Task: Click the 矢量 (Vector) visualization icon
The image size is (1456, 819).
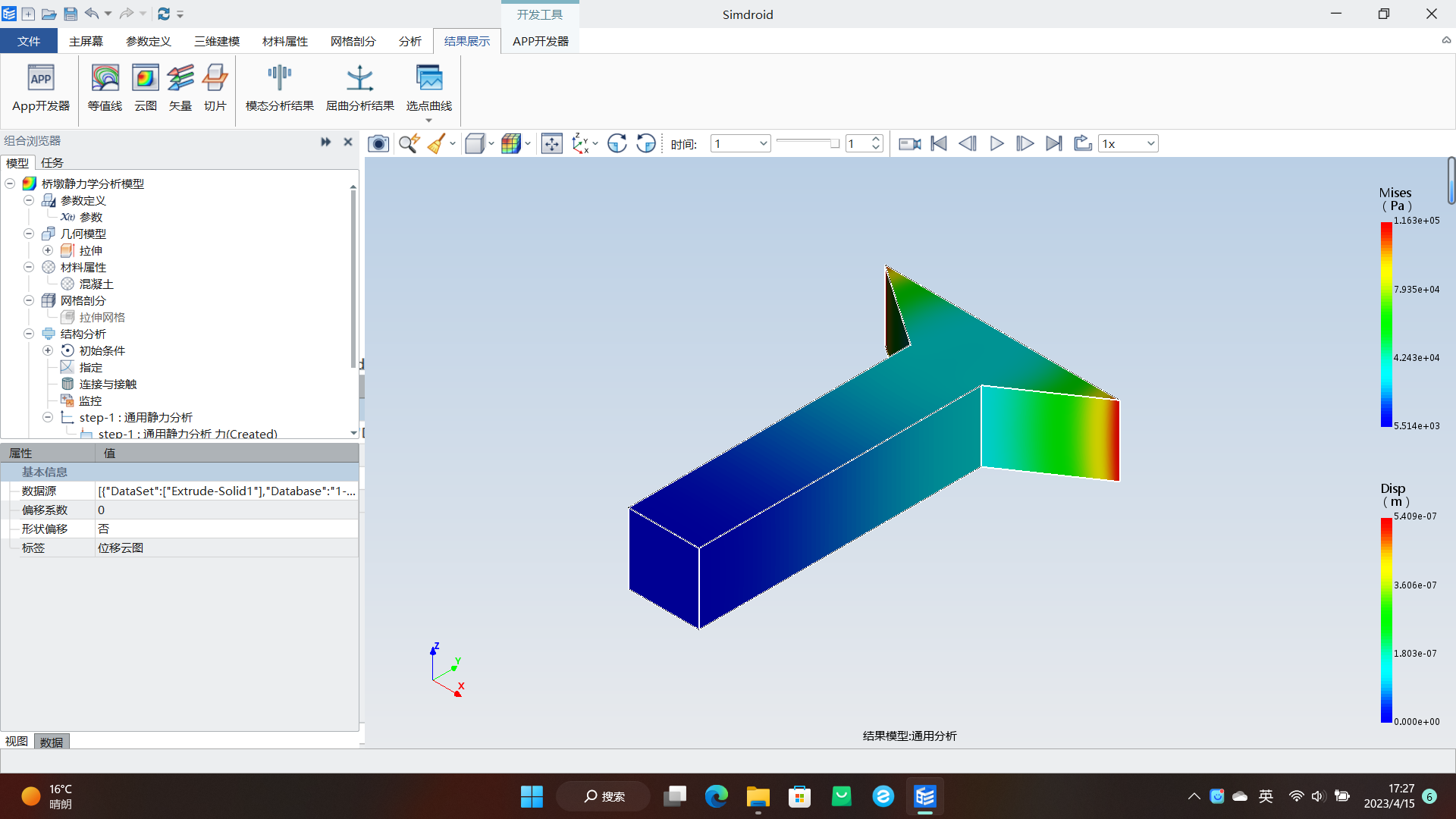Action: point(181,87)
